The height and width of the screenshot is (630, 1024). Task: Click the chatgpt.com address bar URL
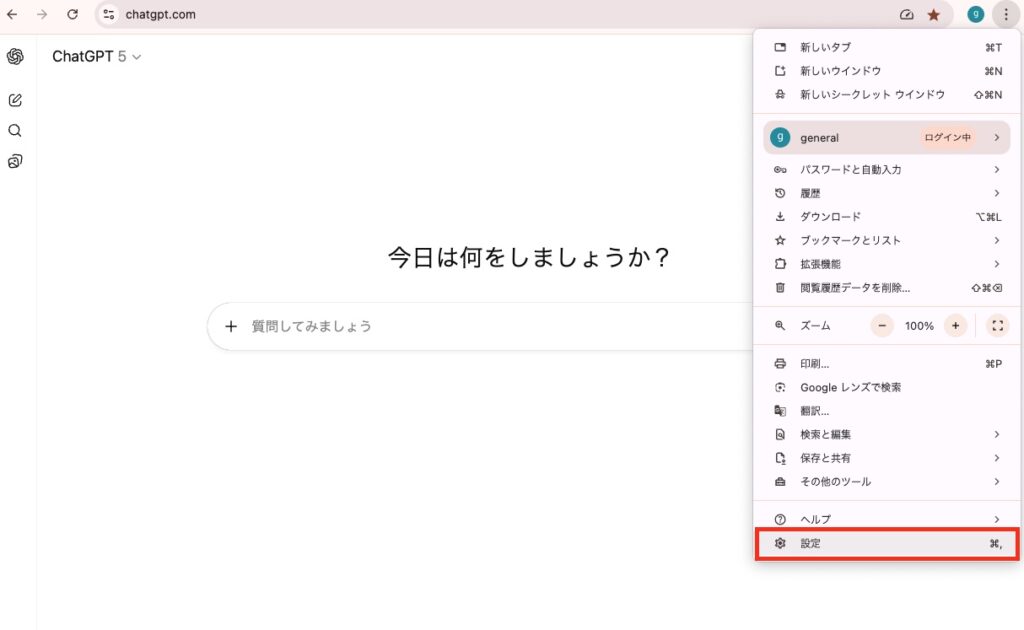coord(161,15)
